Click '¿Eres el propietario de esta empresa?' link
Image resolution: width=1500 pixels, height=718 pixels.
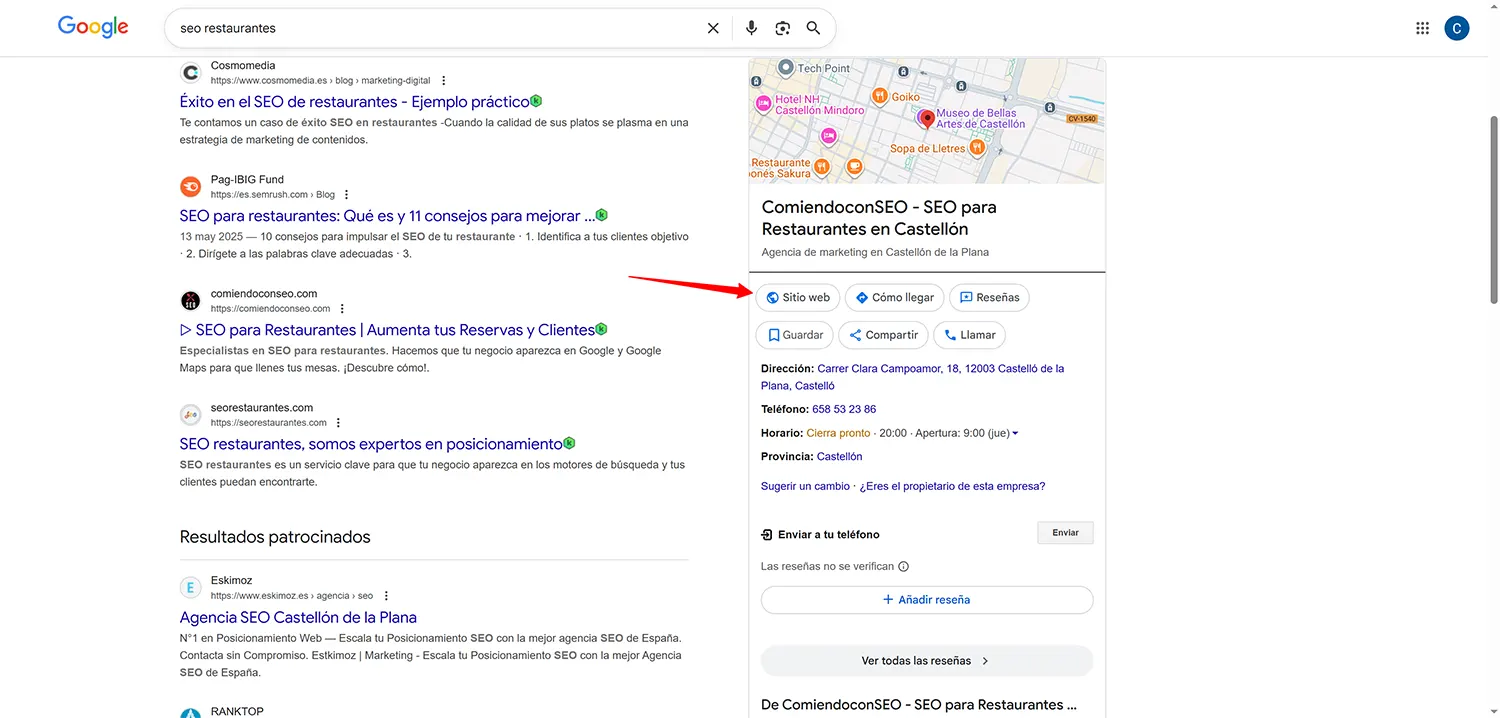point(952,487)
